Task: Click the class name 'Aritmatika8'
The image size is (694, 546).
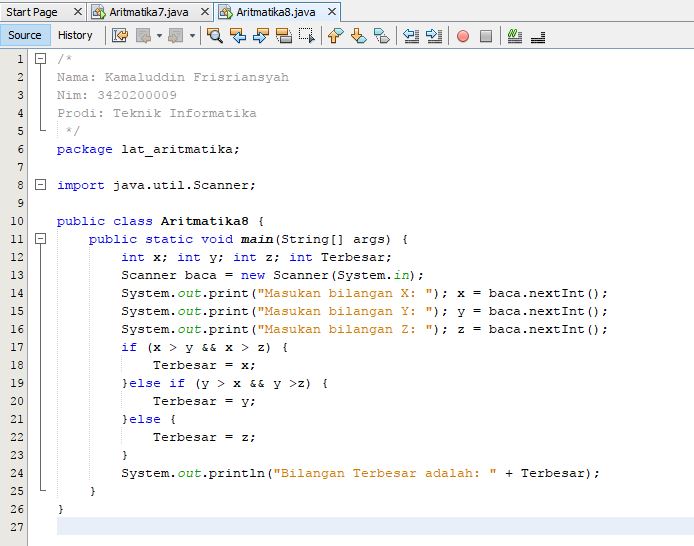Action: click(x=204, y=221)
